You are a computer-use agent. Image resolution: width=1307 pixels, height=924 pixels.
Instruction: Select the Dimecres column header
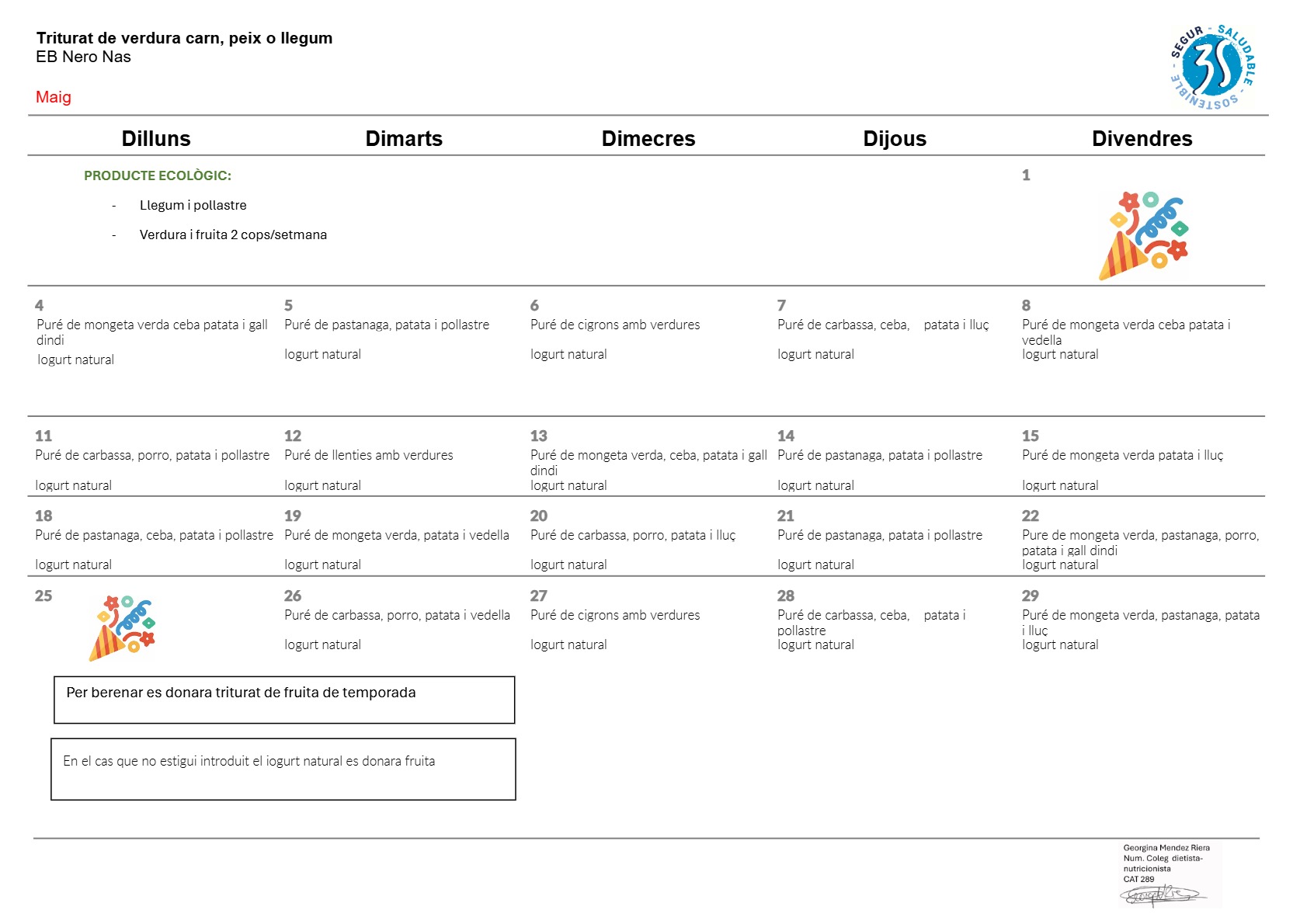(648, 138)
